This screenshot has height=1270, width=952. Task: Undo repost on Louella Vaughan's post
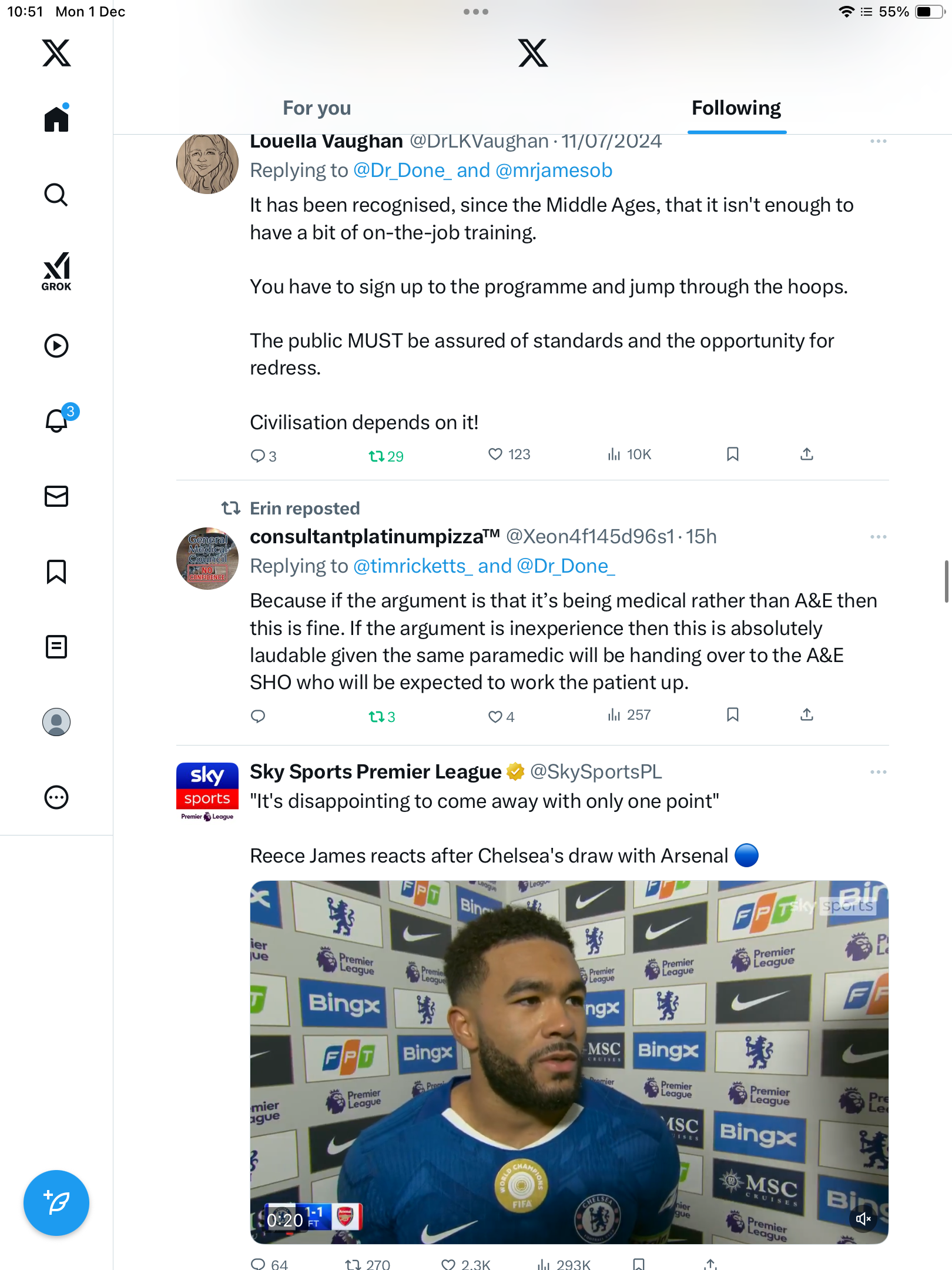[377, 456]
